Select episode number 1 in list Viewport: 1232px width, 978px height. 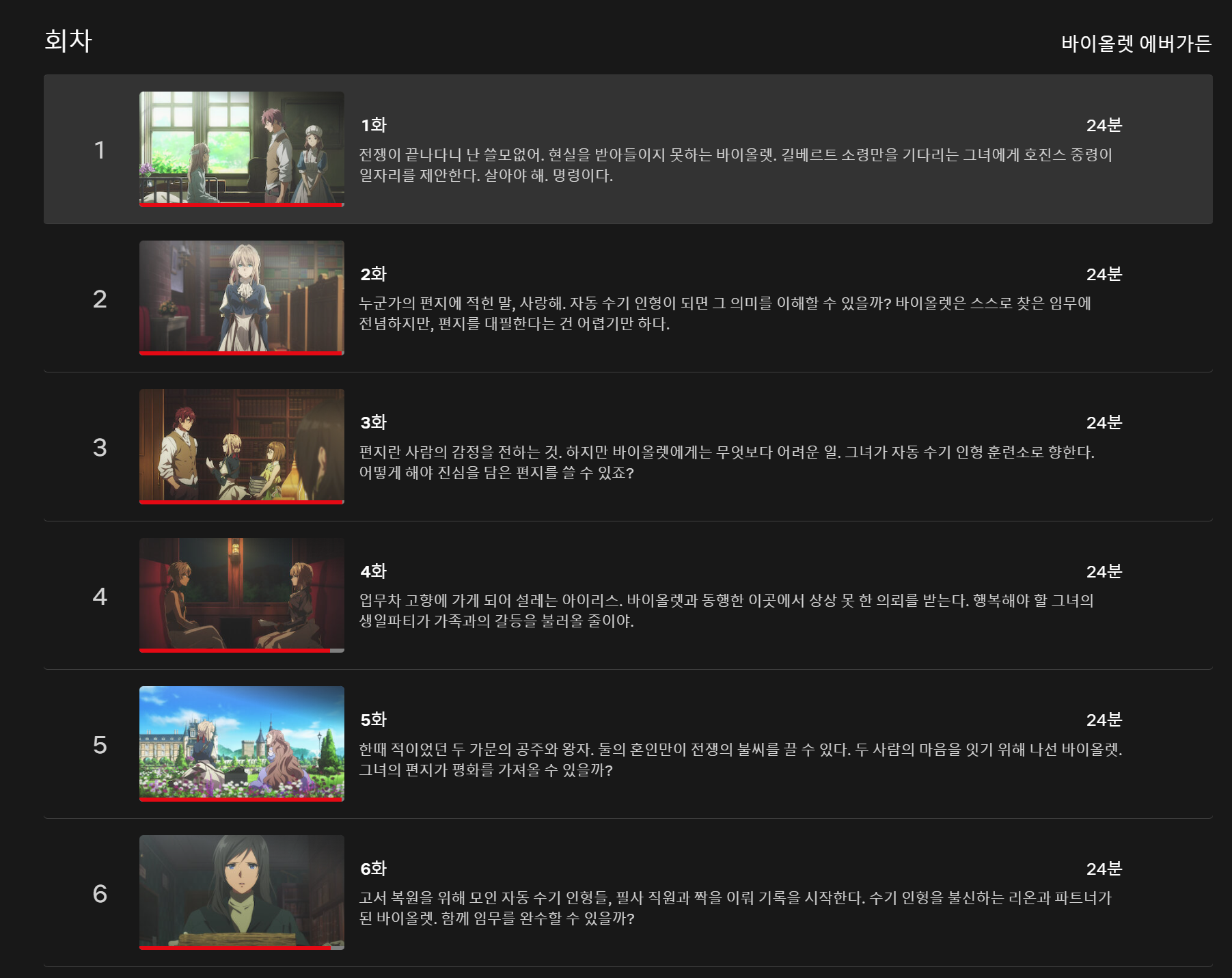tap(100, 150)
